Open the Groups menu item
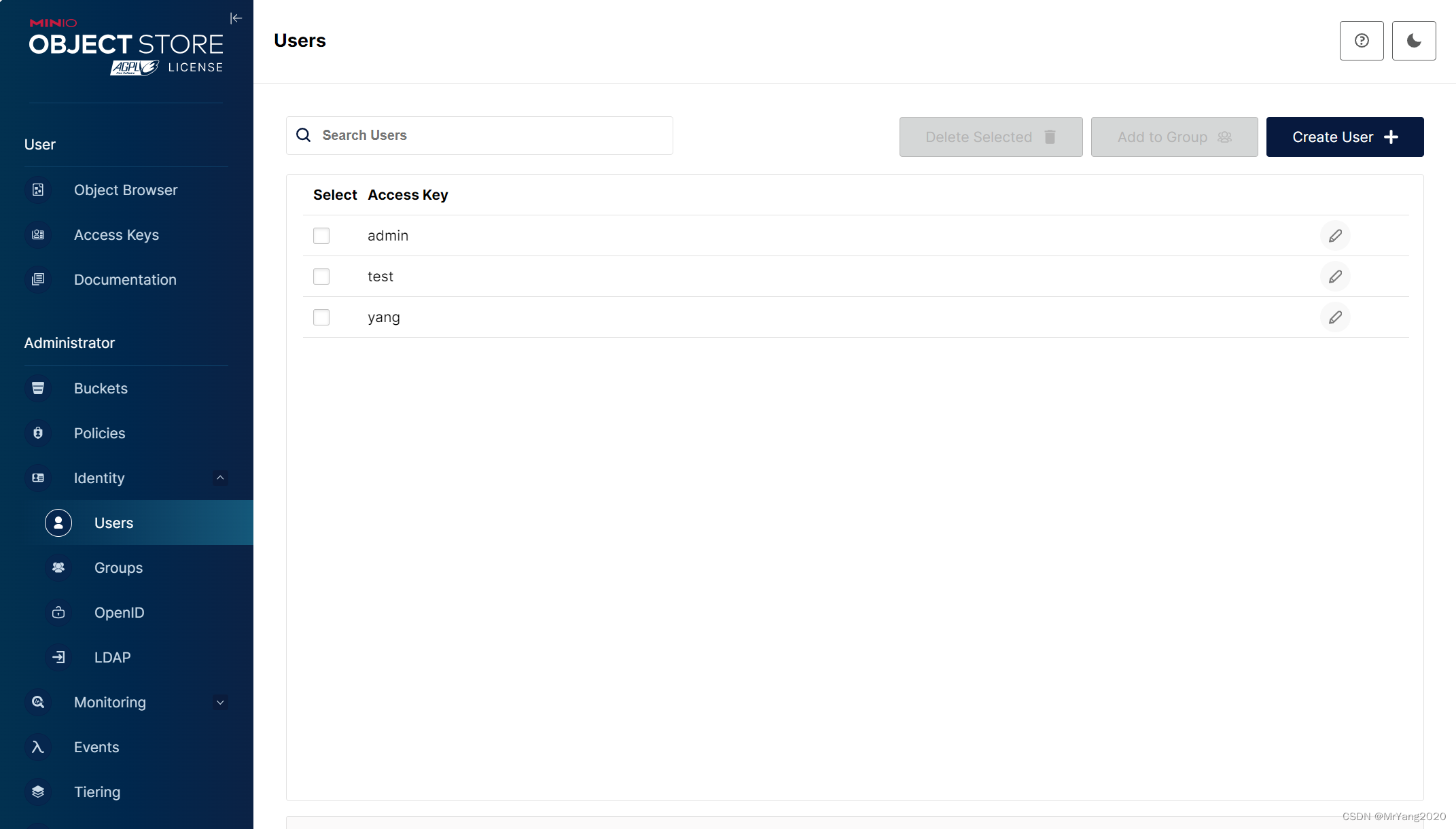Image resolution: width=1456 pixels, height=829 pixels. pos(118,567)
